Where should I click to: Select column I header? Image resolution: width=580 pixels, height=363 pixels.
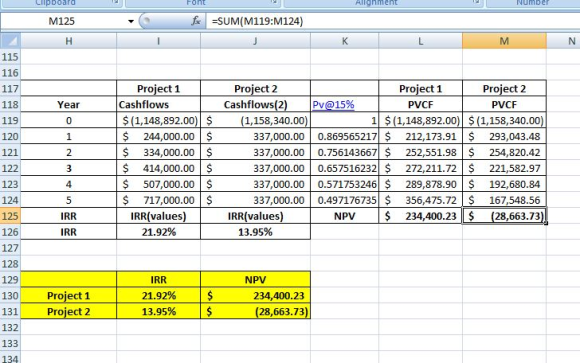(x=158, y=41)
